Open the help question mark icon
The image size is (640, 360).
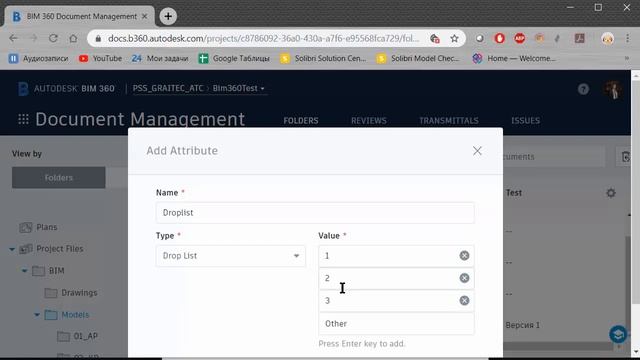pyautogui.click(x=583, y=89)
